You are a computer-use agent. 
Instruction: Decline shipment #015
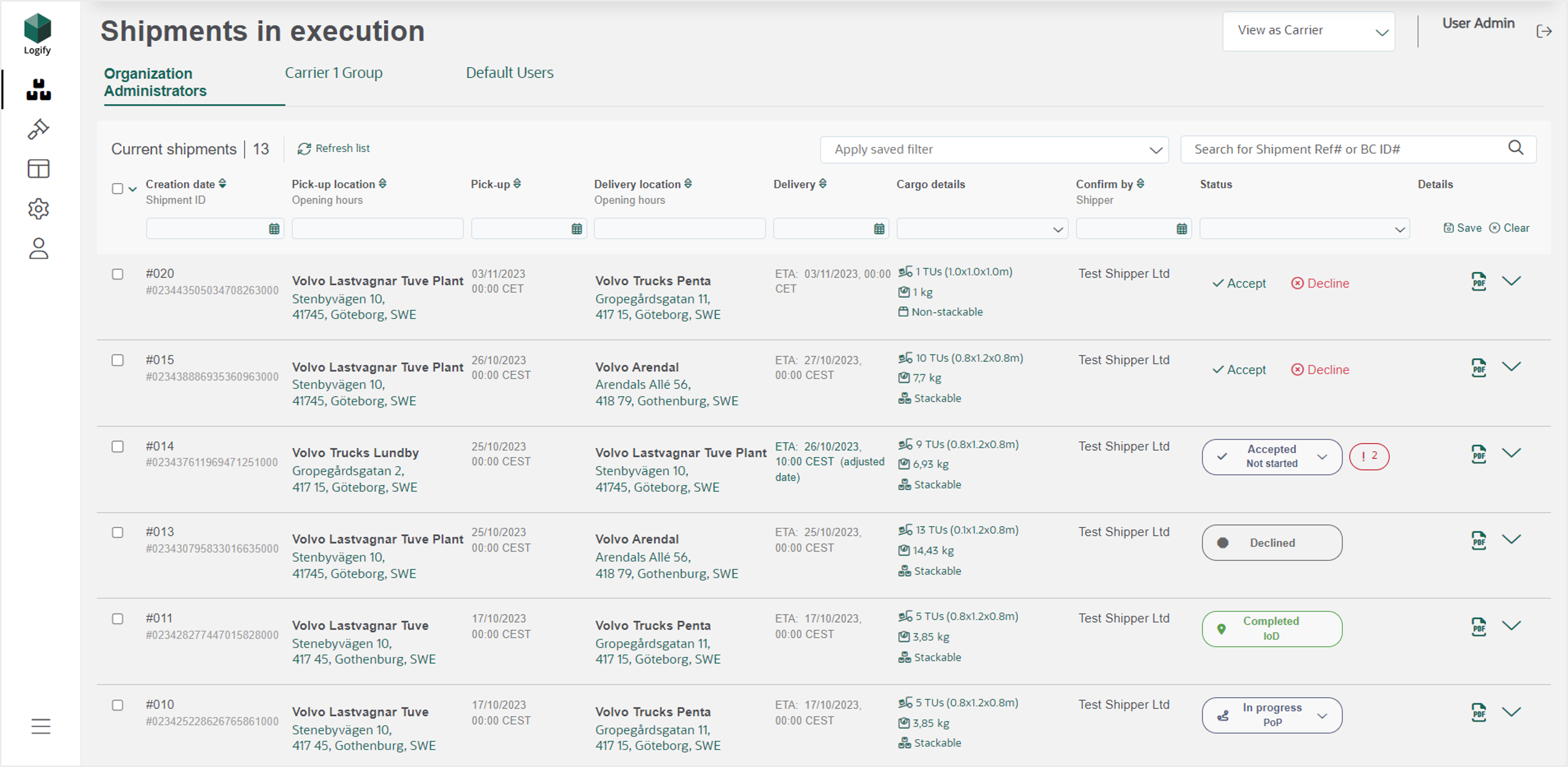click(1320, 370)
